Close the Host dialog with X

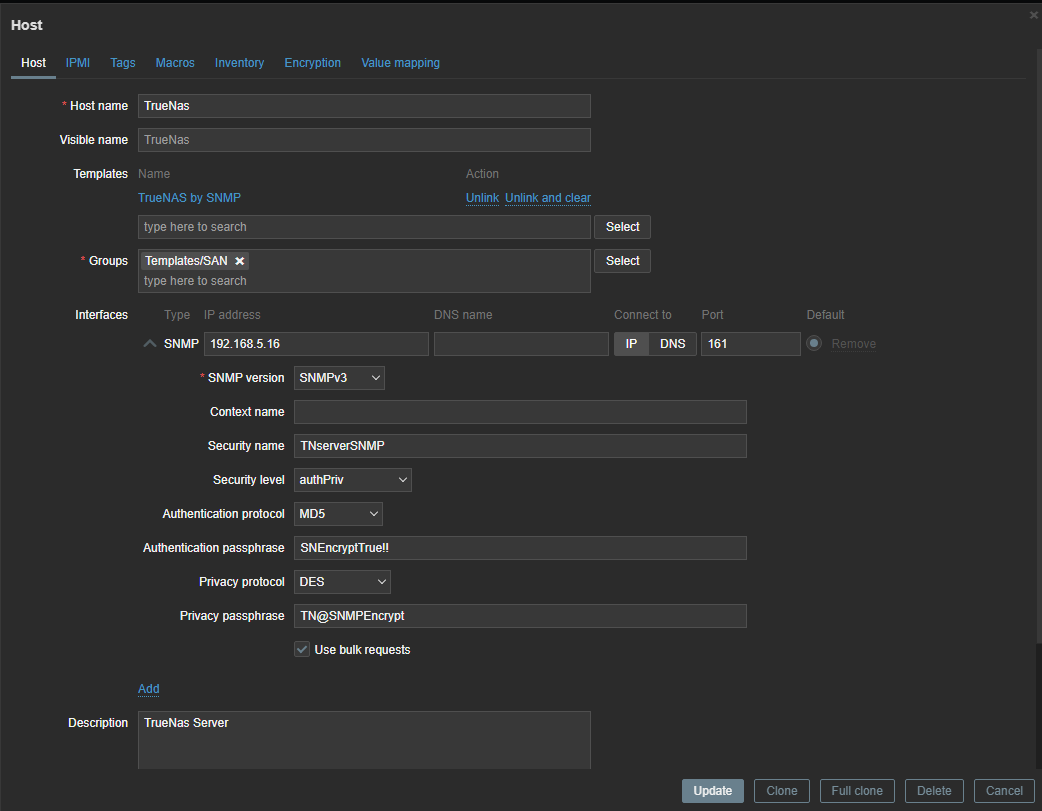pyautogui.click(x=1033, y=15)
